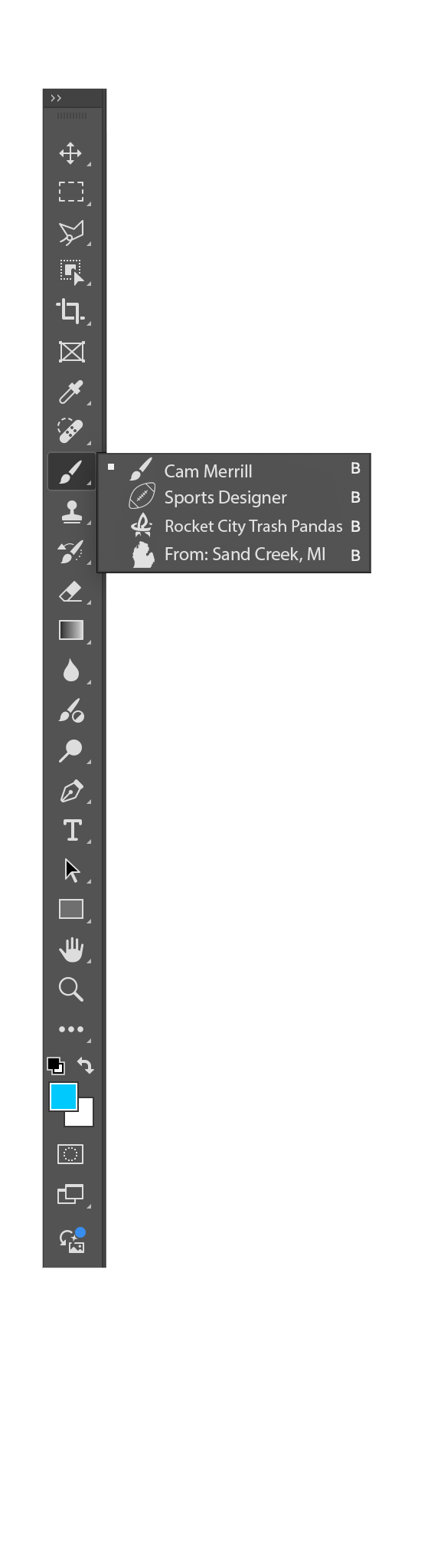Select the Gradient tool
This screenshot has height=1568, width=444.
71,630
